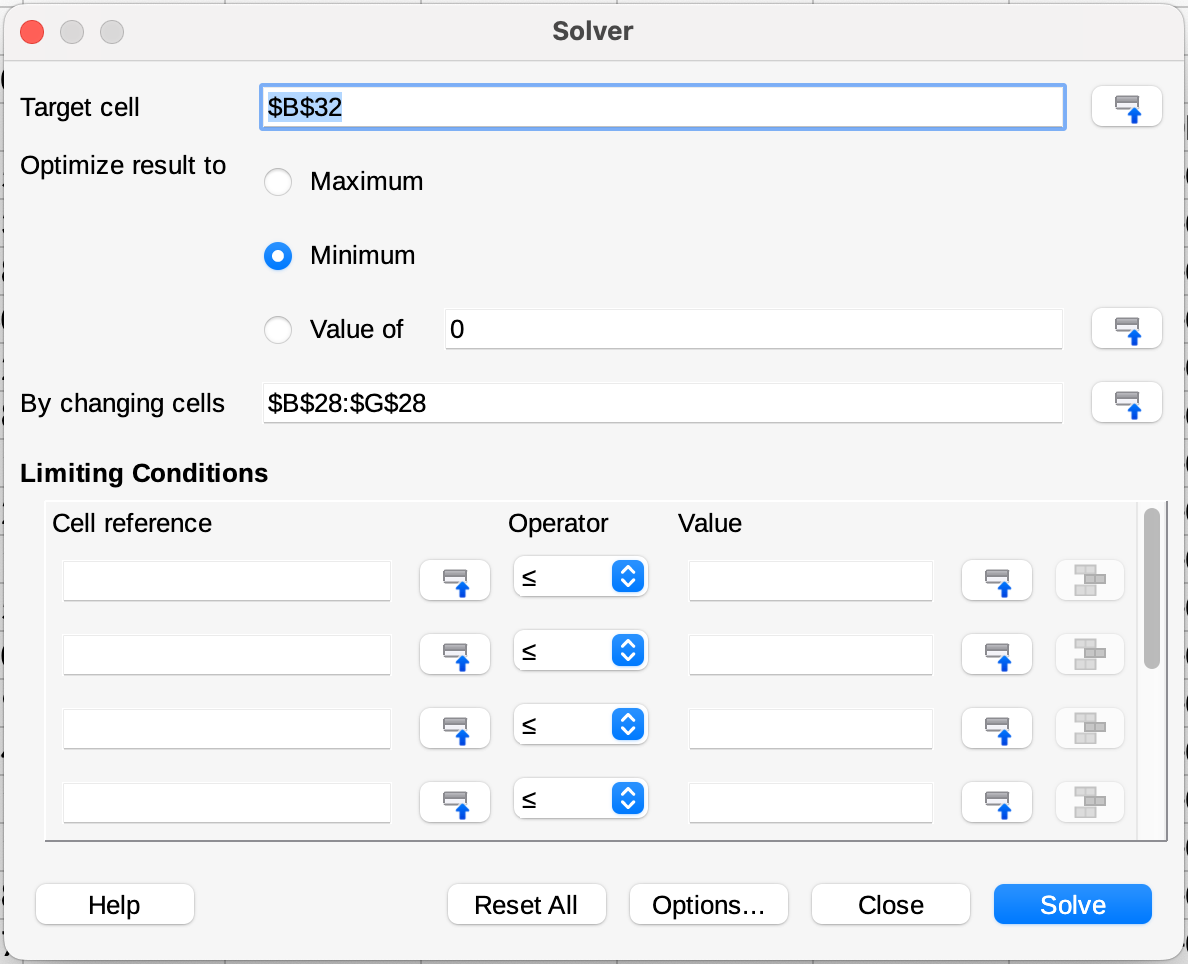This screenshot has height=964, width=1188.
Task: Click second row cell reference shrink icon
Action: click(x=455, y=654)
